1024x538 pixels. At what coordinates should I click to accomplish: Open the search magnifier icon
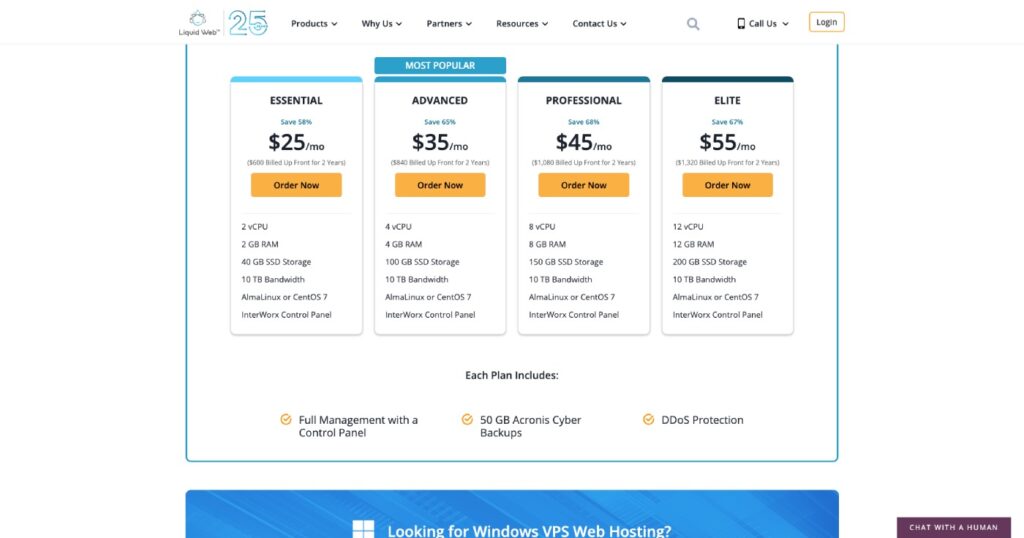[x=693, y=24]
